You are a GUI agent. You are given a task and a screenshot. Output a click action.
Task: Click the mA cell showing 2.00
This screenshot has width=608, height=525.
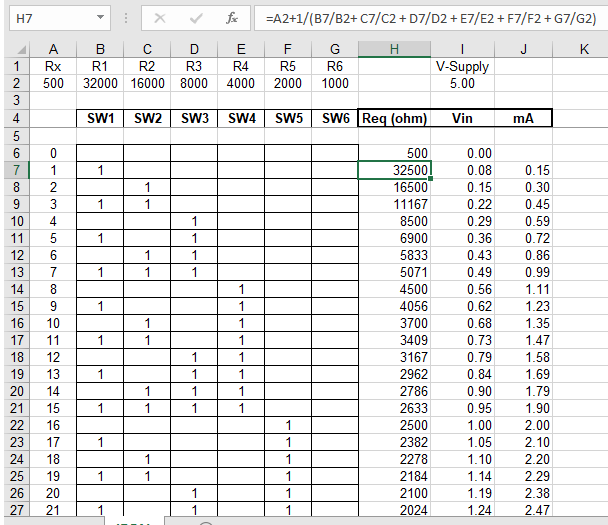click(523, 425)
